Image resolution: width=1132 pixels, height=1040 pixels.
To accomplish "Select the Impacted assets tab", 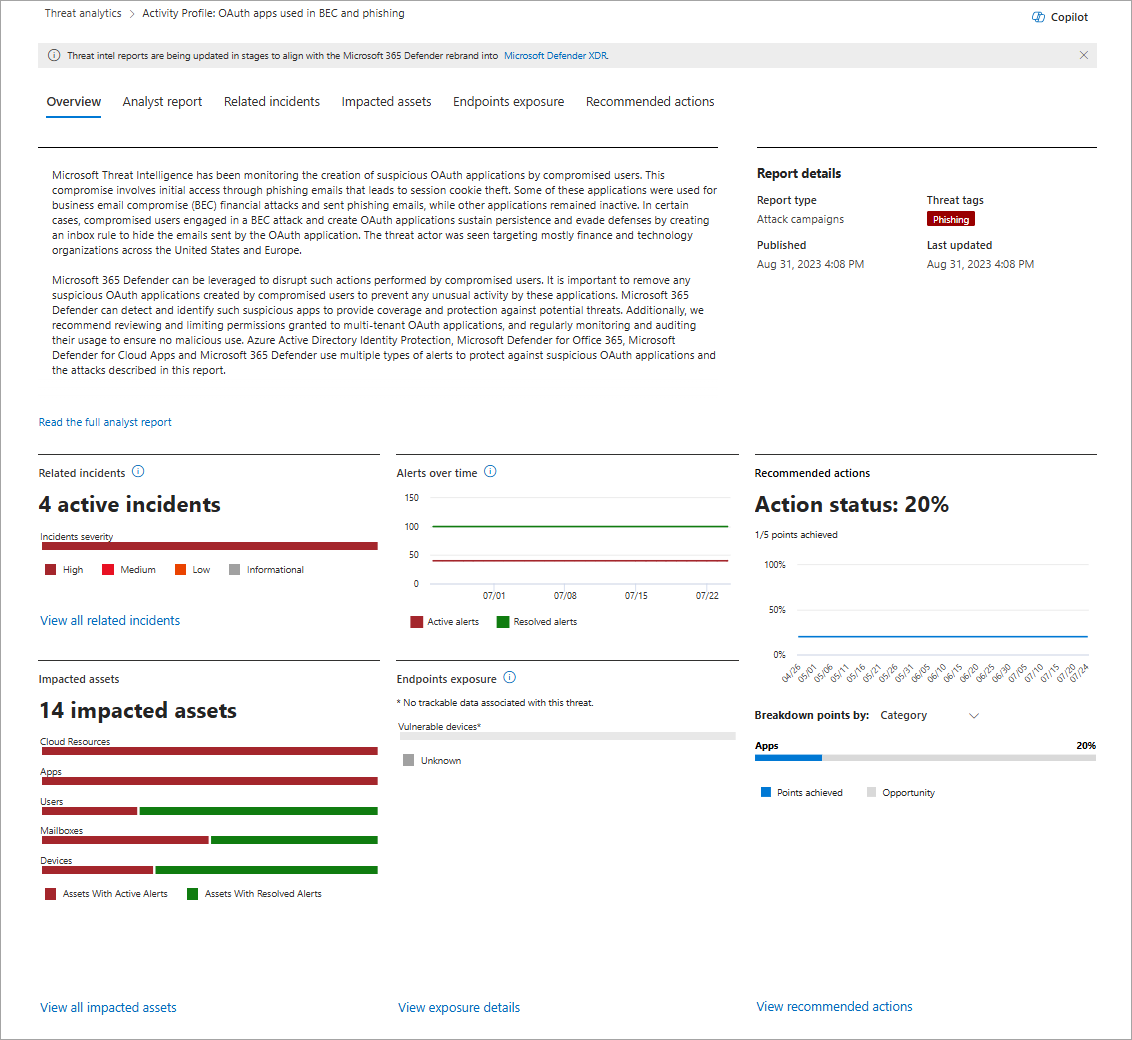I will tap(386, 102).
